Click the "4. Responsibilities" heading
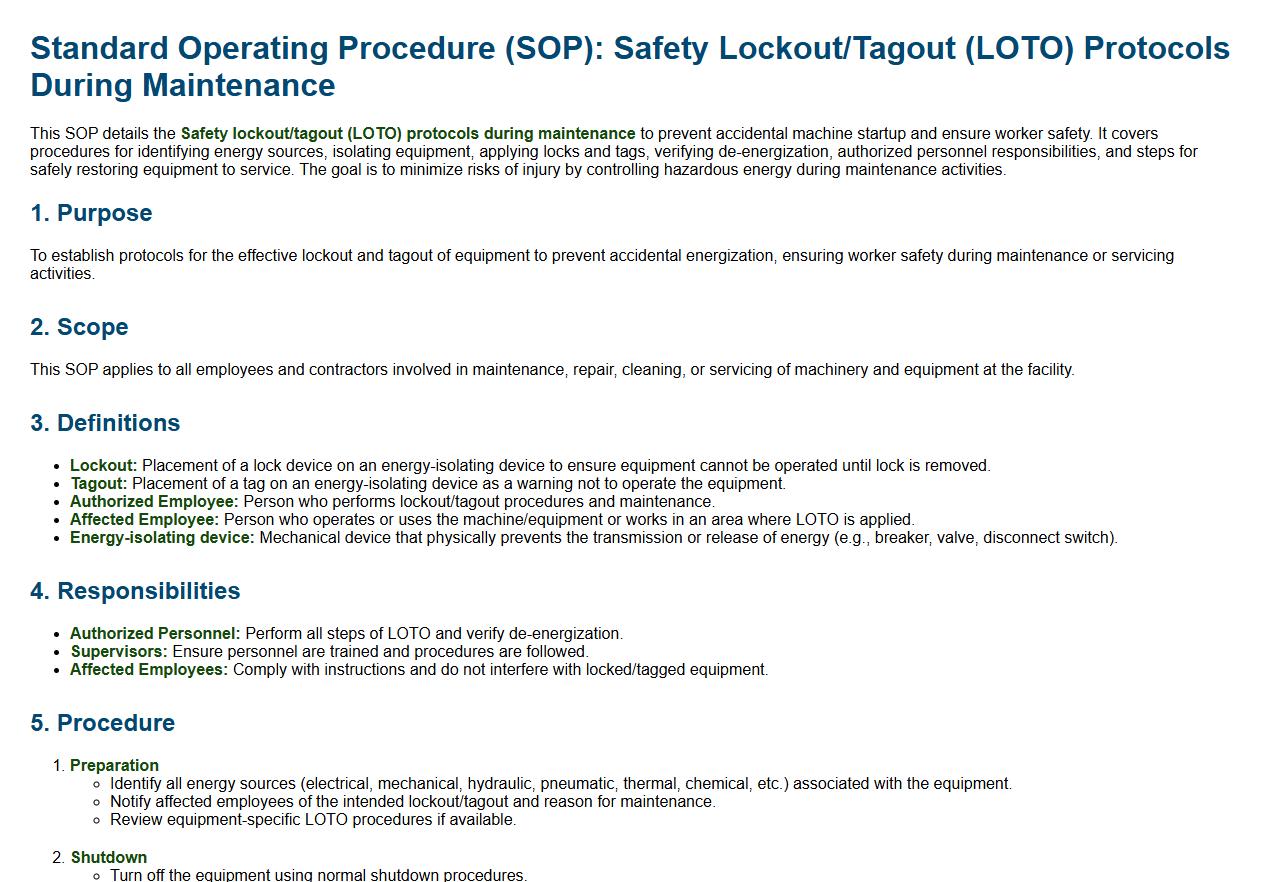The height and width of the screenshot is (882, 1263). click(135, 591)
